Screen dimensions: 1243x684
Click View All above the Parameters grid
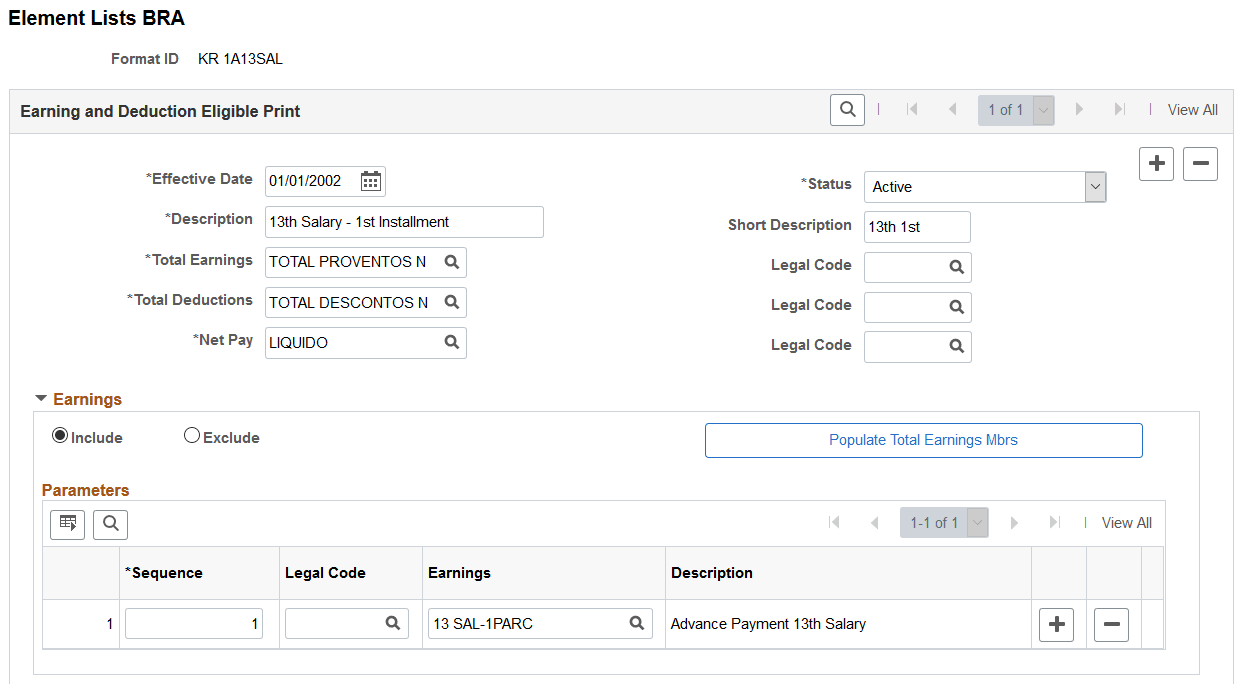point(1126,522)
